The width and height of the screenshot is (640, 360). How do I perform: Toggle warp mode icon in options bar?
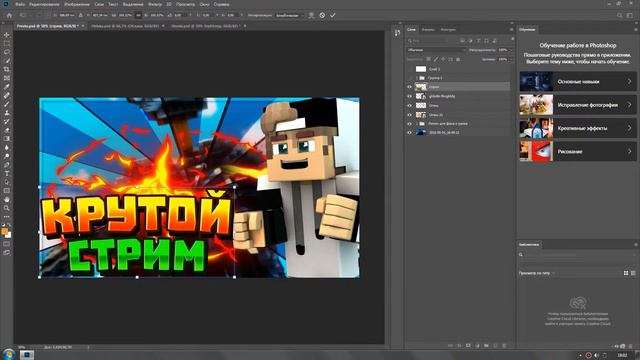(x=311, y=15)
